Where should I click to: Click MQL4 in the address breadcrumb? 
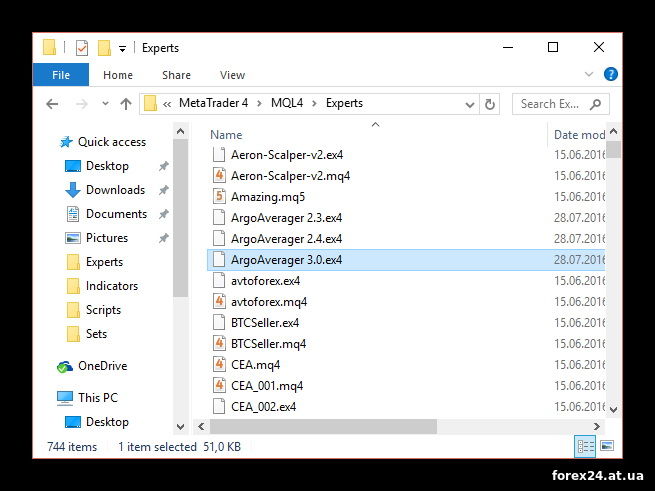point(287,103)
